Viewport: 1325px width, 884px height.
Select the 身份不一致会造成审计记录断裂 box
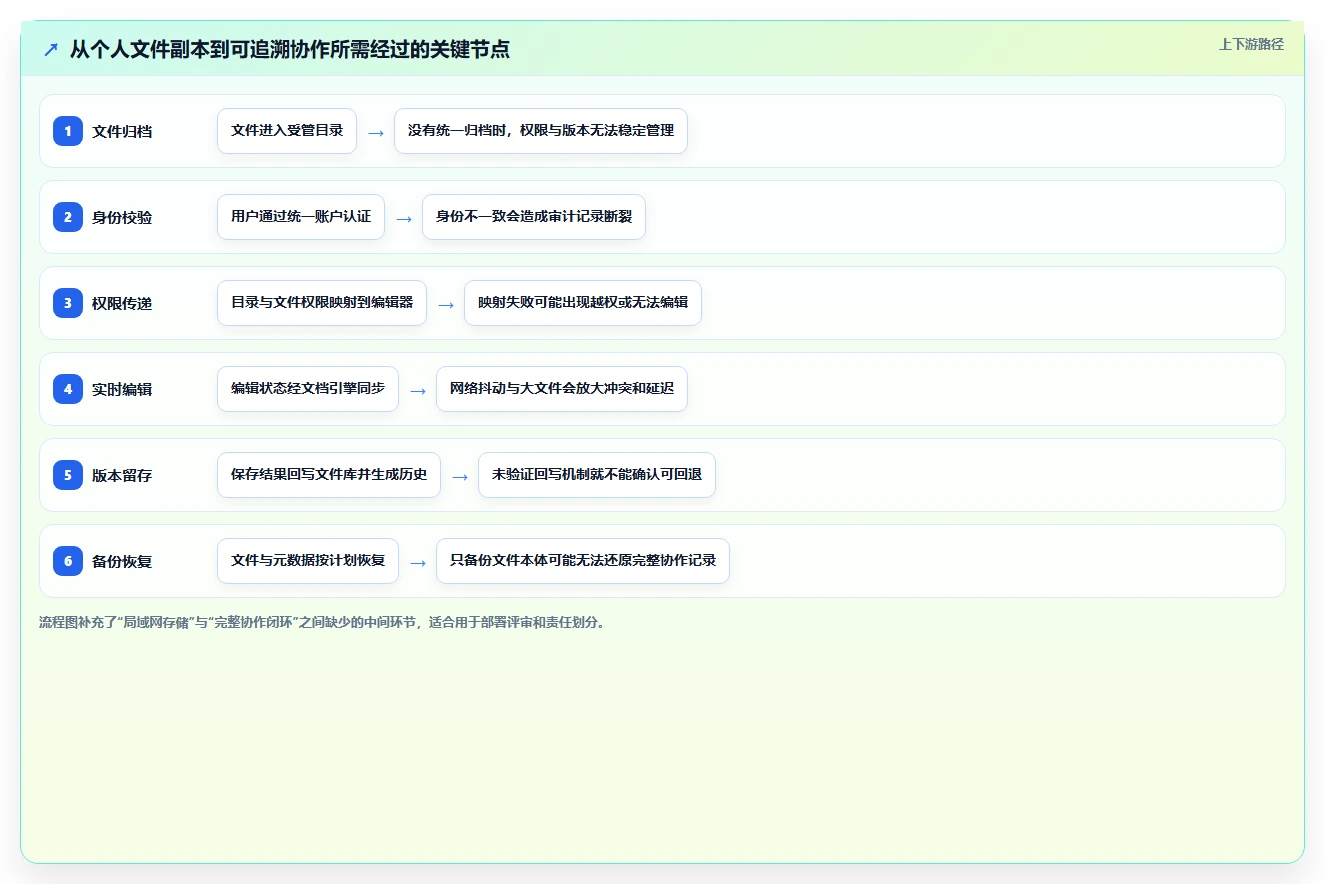[x=534, y=217]
